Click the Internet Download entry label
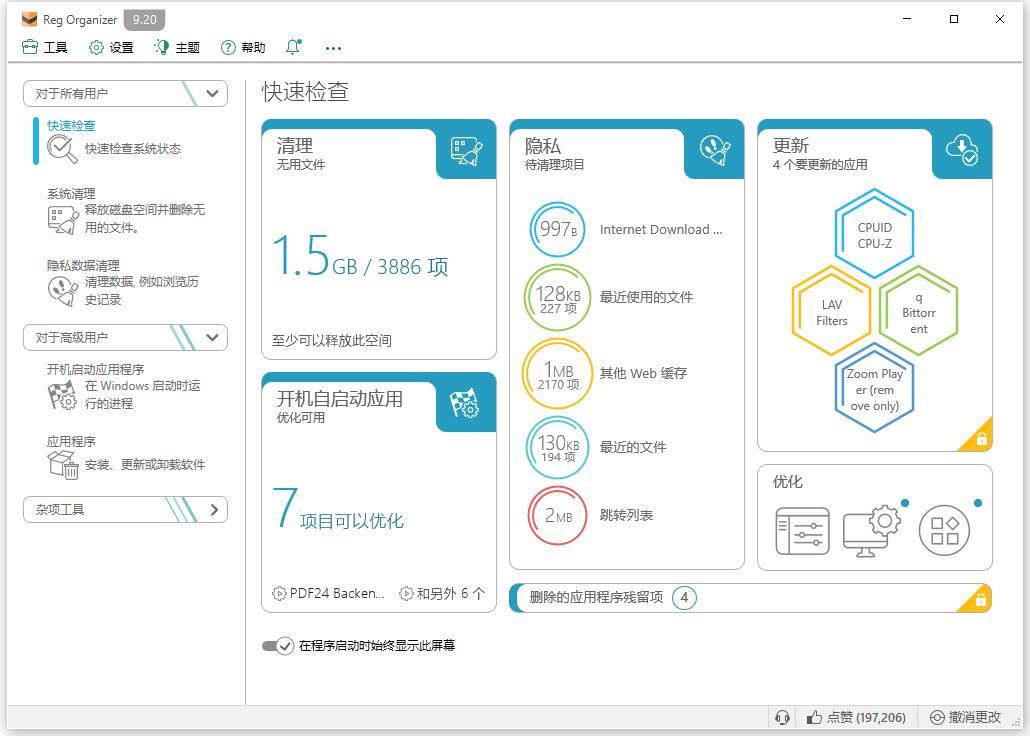The width and height of the screenshot is (1030, 736). [x=661, y=229]
